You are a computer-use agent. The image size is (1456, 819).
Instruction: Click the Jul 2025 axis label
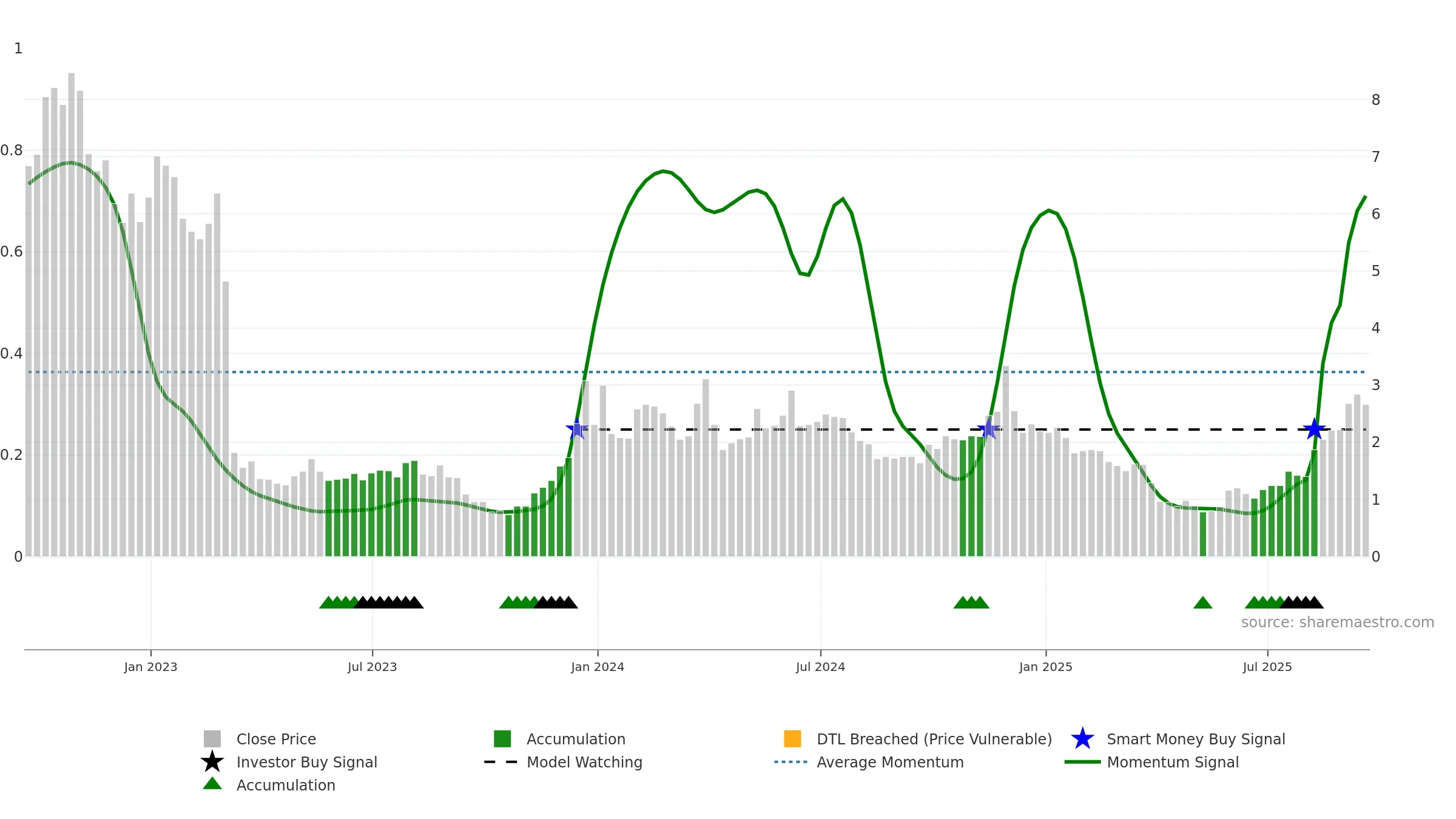point(1267,667)
